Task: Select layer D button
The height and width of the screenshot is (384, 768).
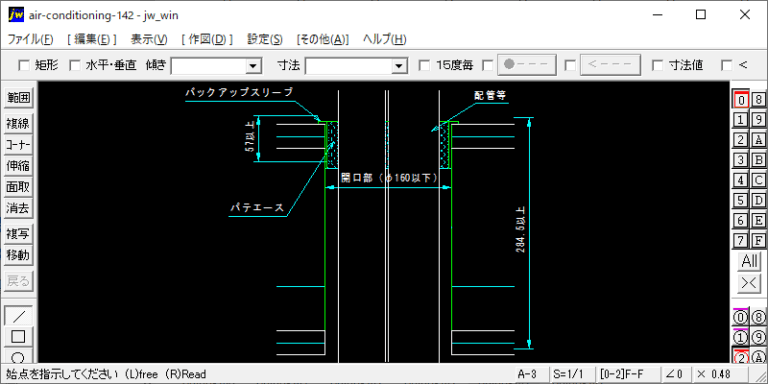Action: point(758,200)
